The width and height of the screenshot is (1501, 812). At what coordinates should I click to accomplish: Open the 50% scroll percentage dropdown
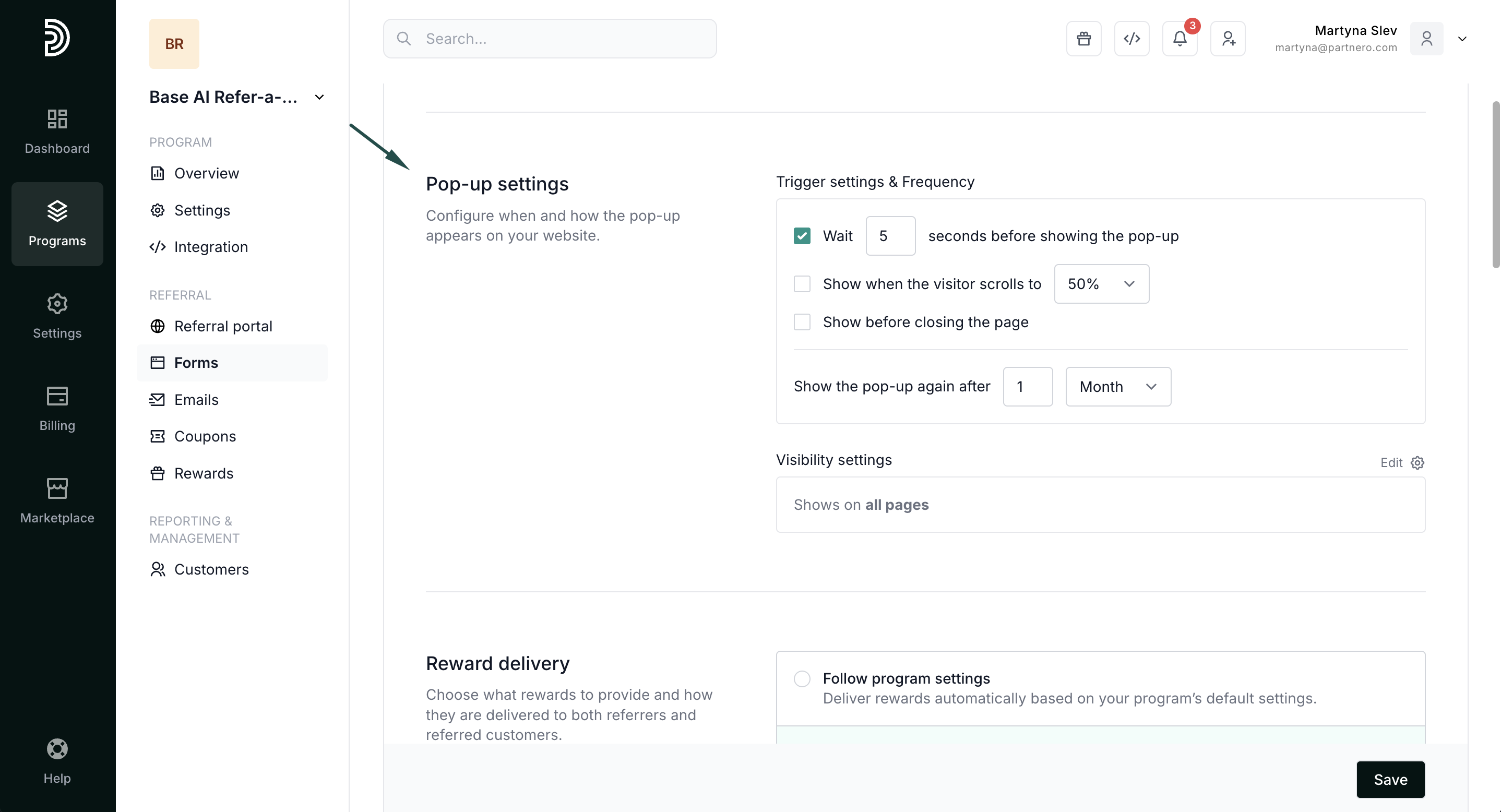(1101, 284)
